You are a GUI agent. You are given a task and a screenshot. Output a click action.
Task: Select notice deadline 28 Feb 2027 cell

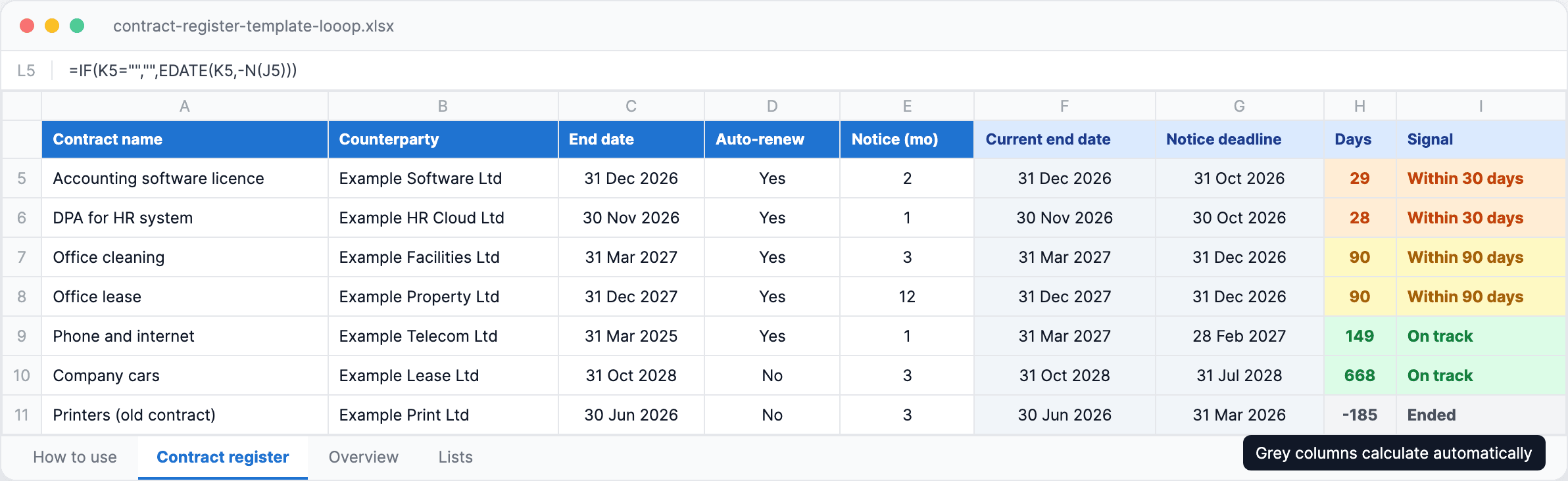[x=1239, y=336]
